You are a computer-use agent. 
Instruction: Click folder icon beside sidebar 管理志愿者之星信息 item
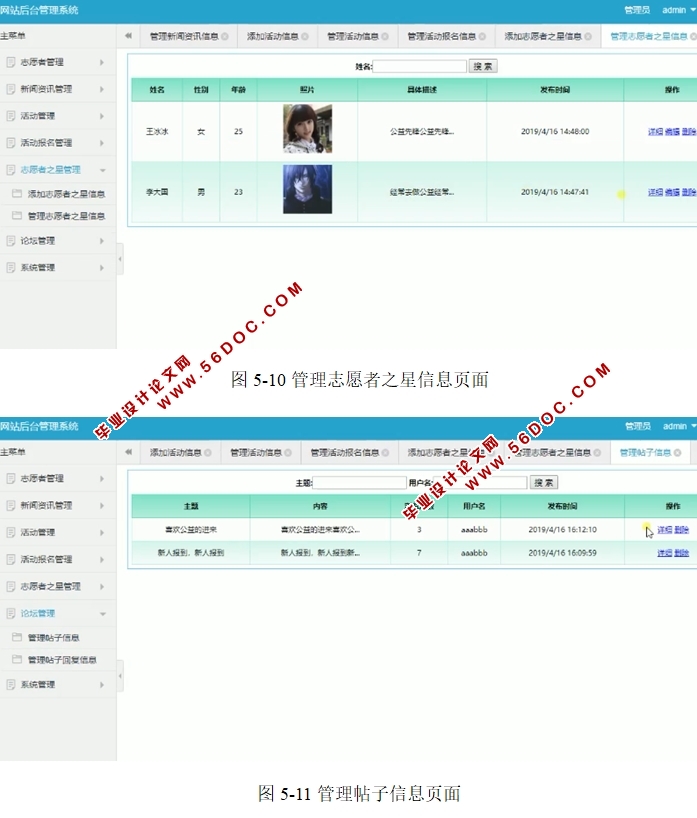coord(17,215)
